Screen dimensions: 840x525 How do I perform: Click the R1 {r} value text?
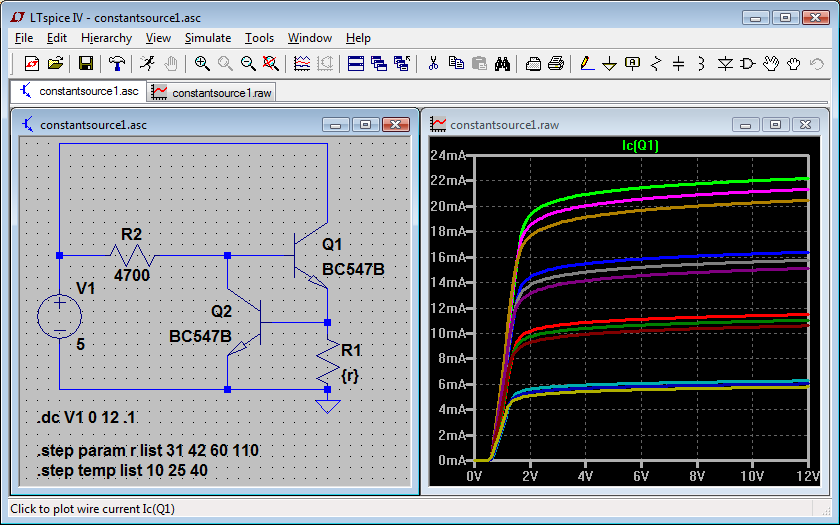click(349, 376)
